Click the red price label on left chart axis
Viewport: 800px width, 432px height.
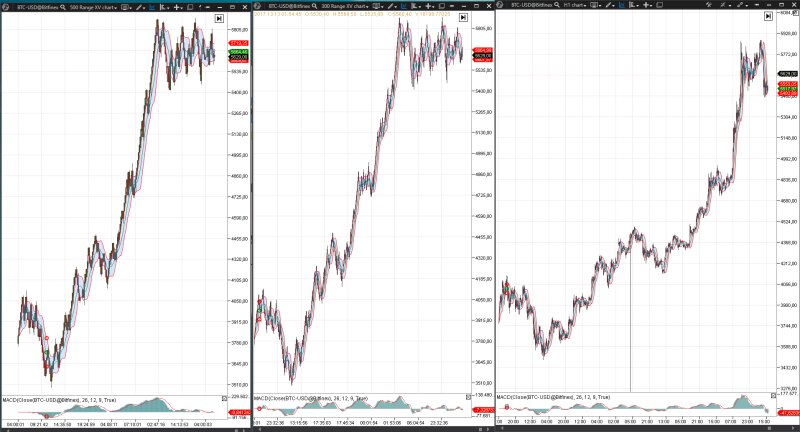coord(238,43)
